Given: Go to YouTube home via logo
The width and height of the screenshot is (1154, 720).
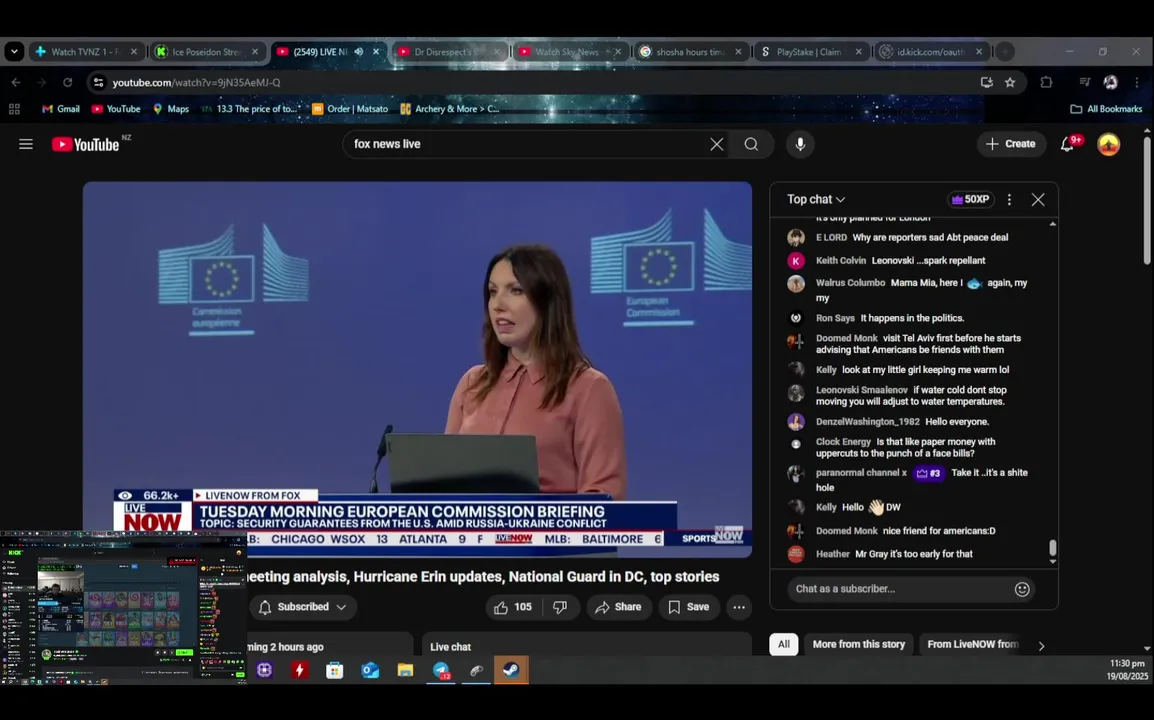Looking at the screenshot, I should [86, 144].
